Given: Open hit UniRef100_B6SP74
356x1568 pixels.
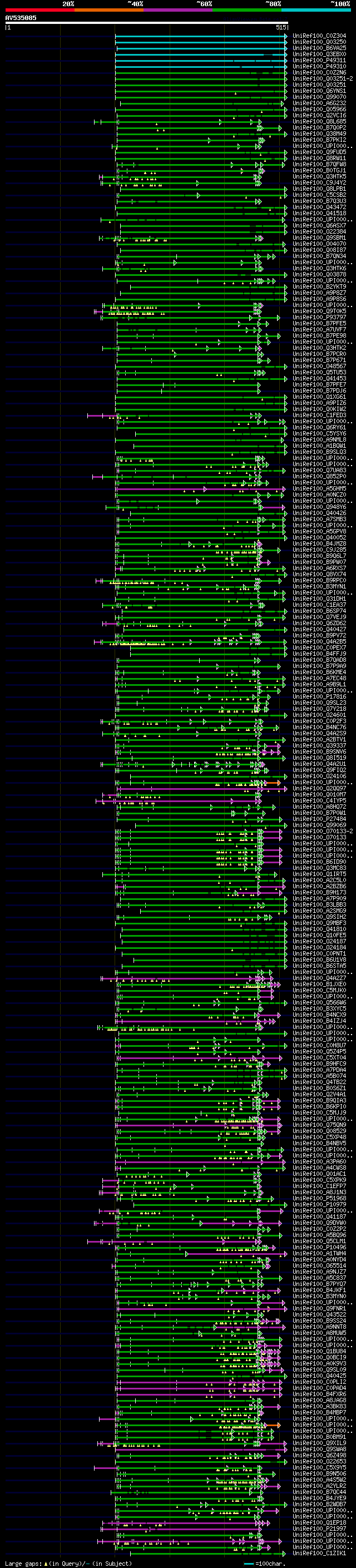Looking at the screenshot, I should point(319,611).
